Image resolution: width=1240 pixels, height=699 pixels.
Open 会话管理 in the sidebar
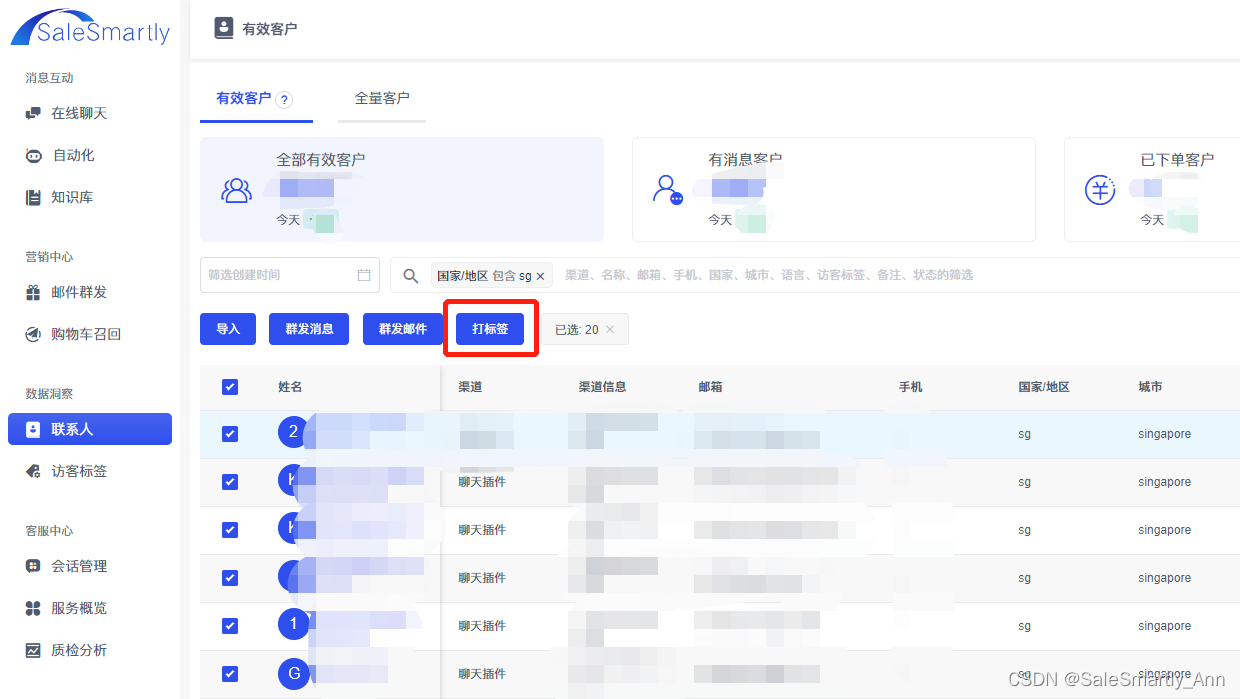[x=79, y=566]
